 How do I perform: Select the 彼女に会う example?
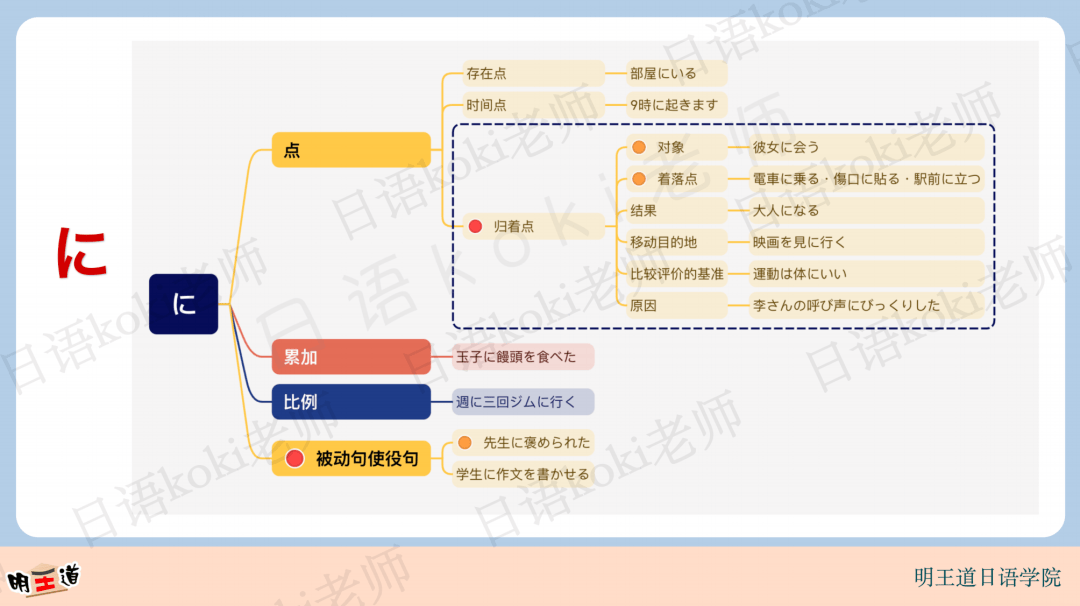(866, 147)
